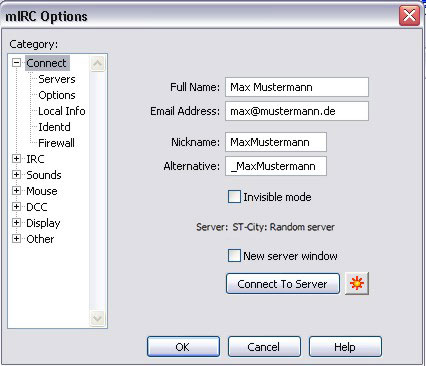Expand the Display category
426x366 pixels.
tap(16, 223)
